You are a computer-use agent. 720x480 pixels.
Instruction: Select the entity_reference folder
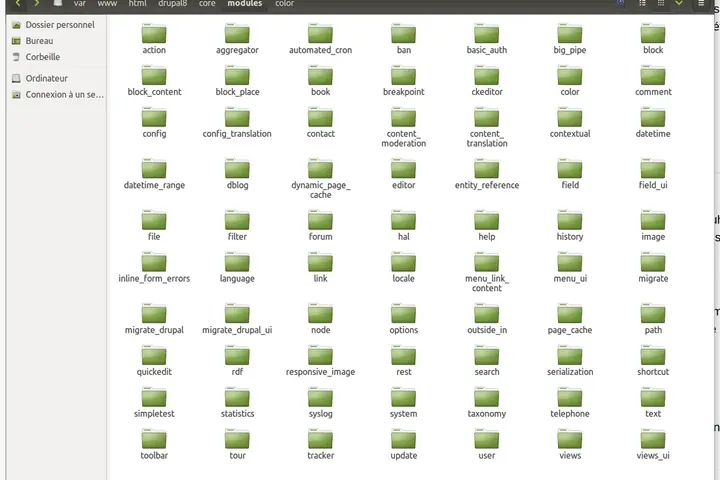[487, 174]
